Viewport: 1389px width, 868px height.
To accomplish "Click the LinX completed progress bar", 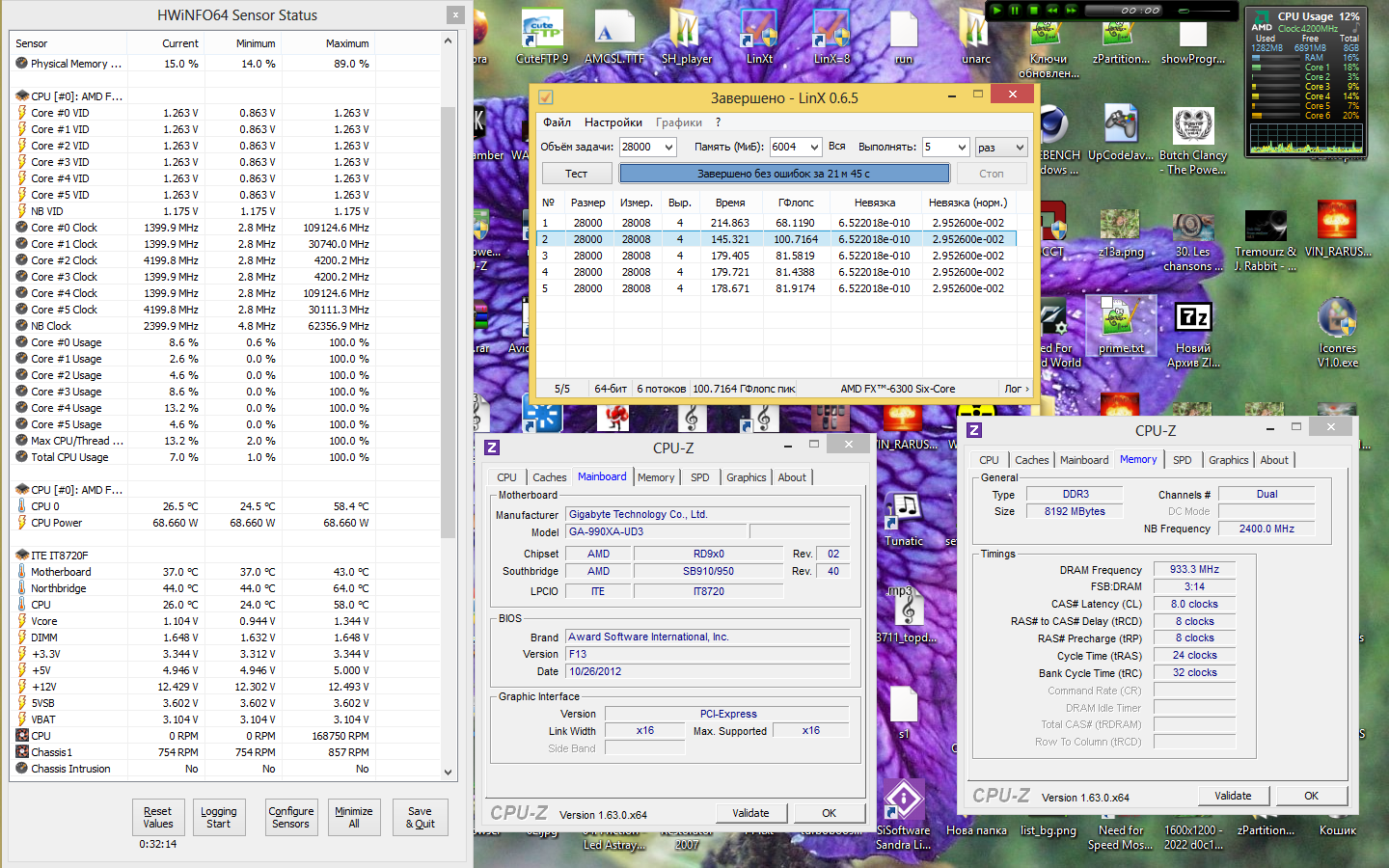I will tap(784, 174).
